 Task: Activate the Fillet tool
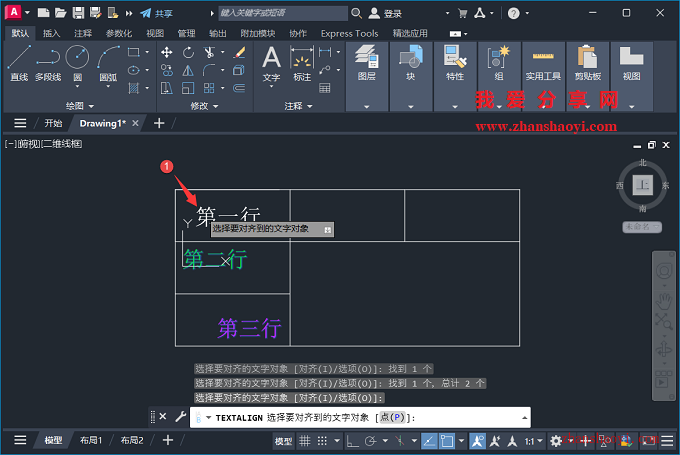click(x=209, y=70)
